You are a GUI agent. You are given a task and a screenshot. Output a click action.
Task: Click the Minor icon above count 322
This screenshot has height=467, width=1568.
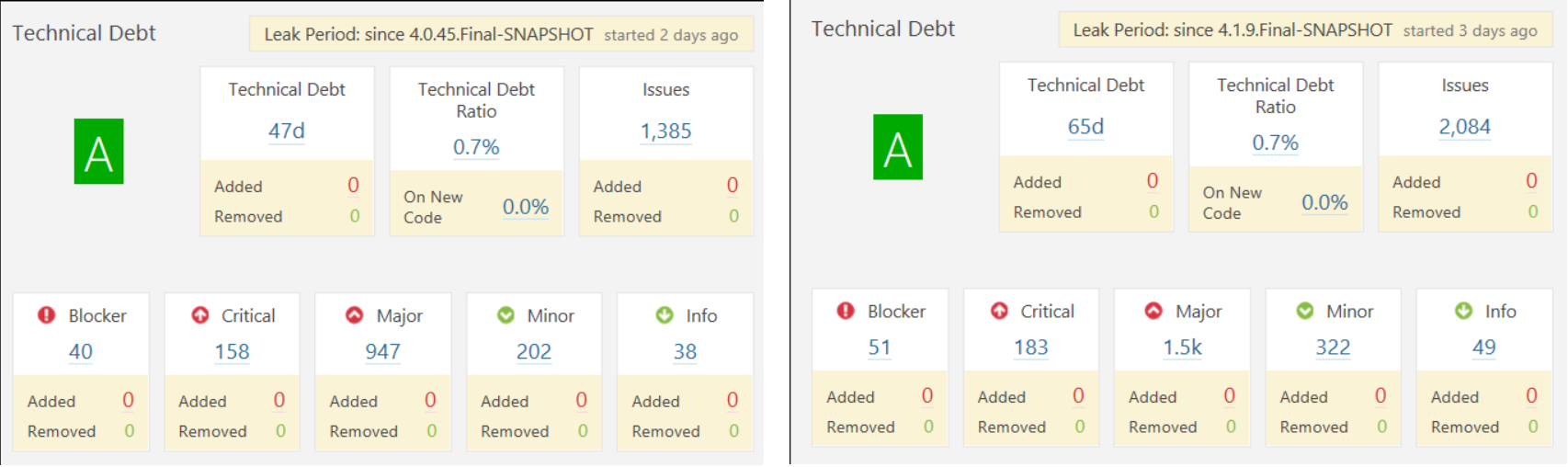click(1305, 311)
